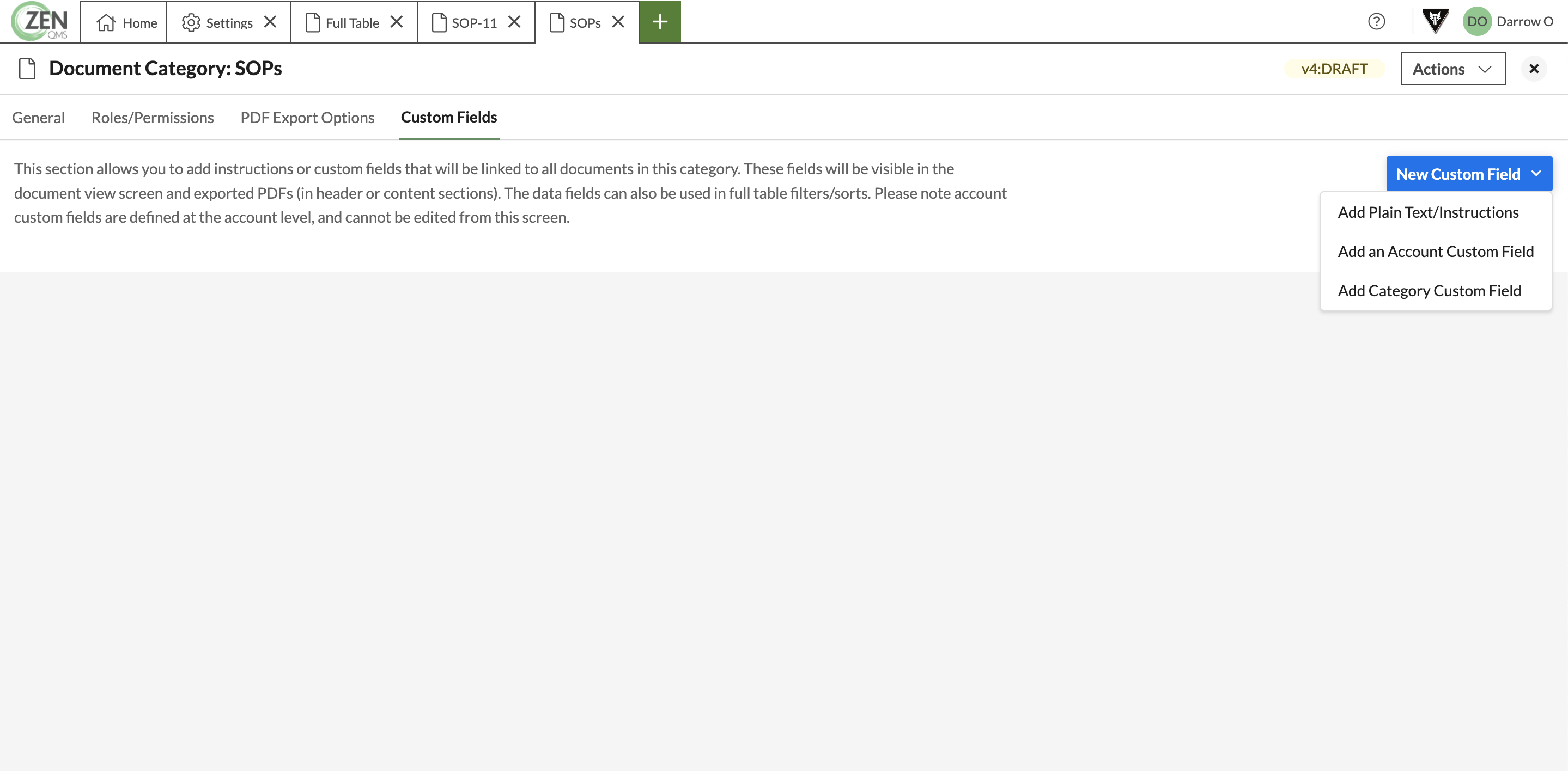This screenshot has width=1568, height=771.
Task: Click the wolf company logo icon
Action: (x=1435, y=21)
